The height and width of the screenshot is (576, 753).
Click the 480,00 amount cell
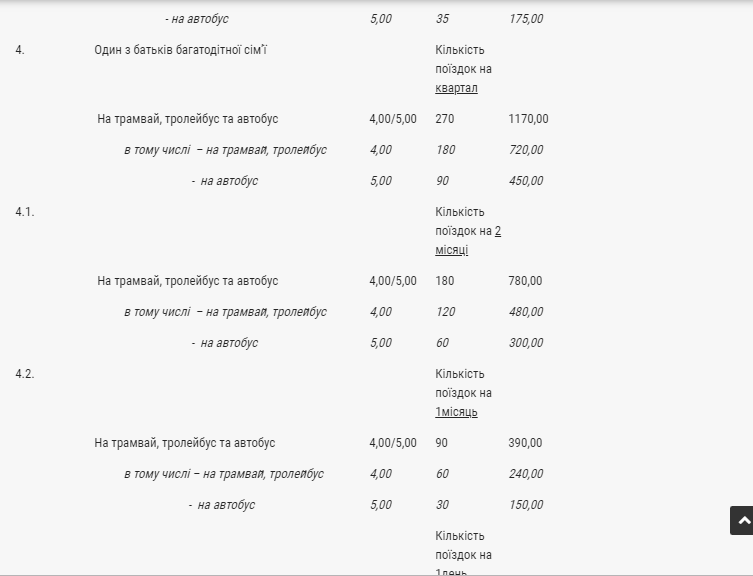click(x=525, y=312)
